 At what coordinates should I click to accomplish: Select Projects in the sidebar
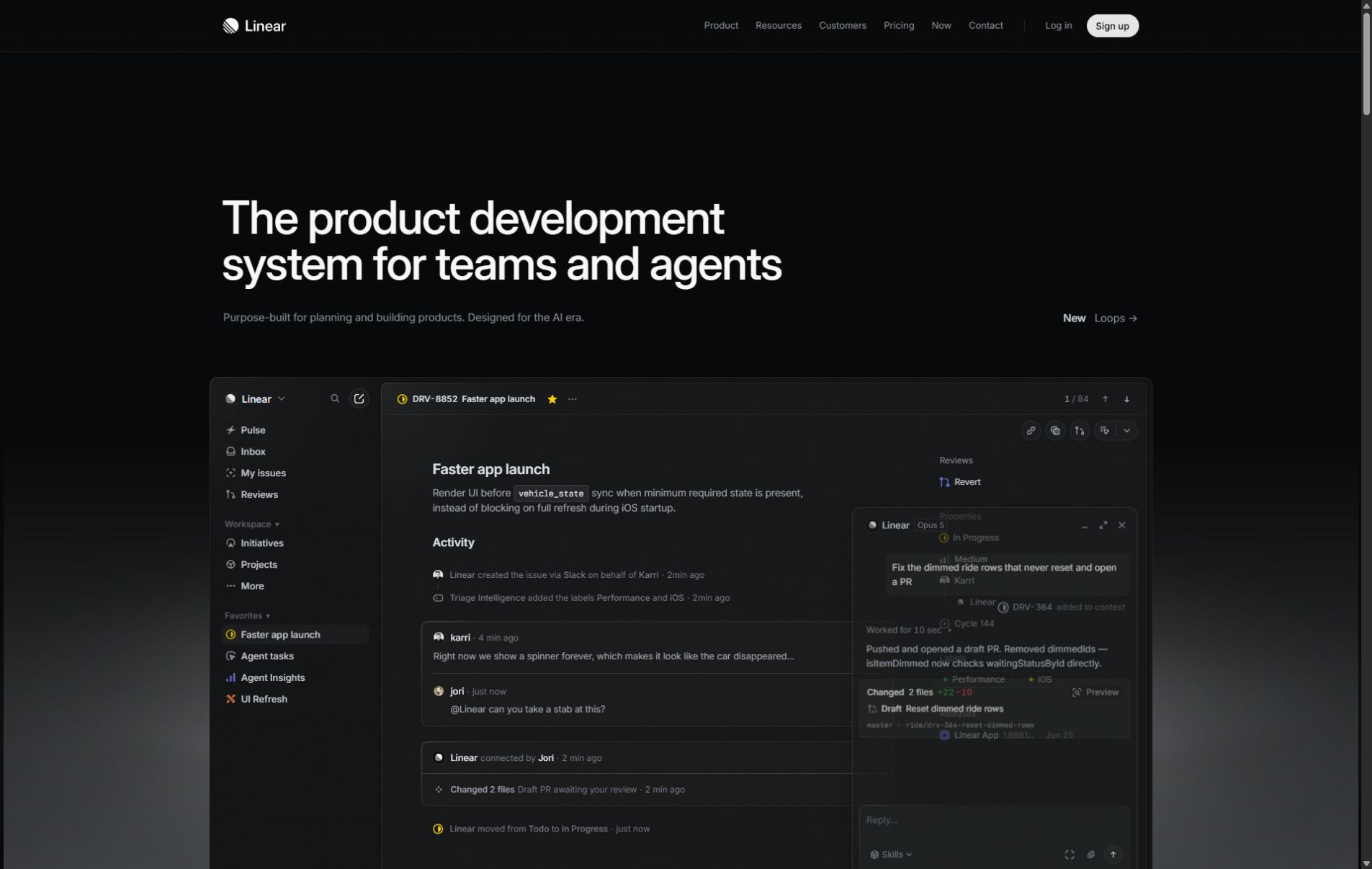coord(295,565)
